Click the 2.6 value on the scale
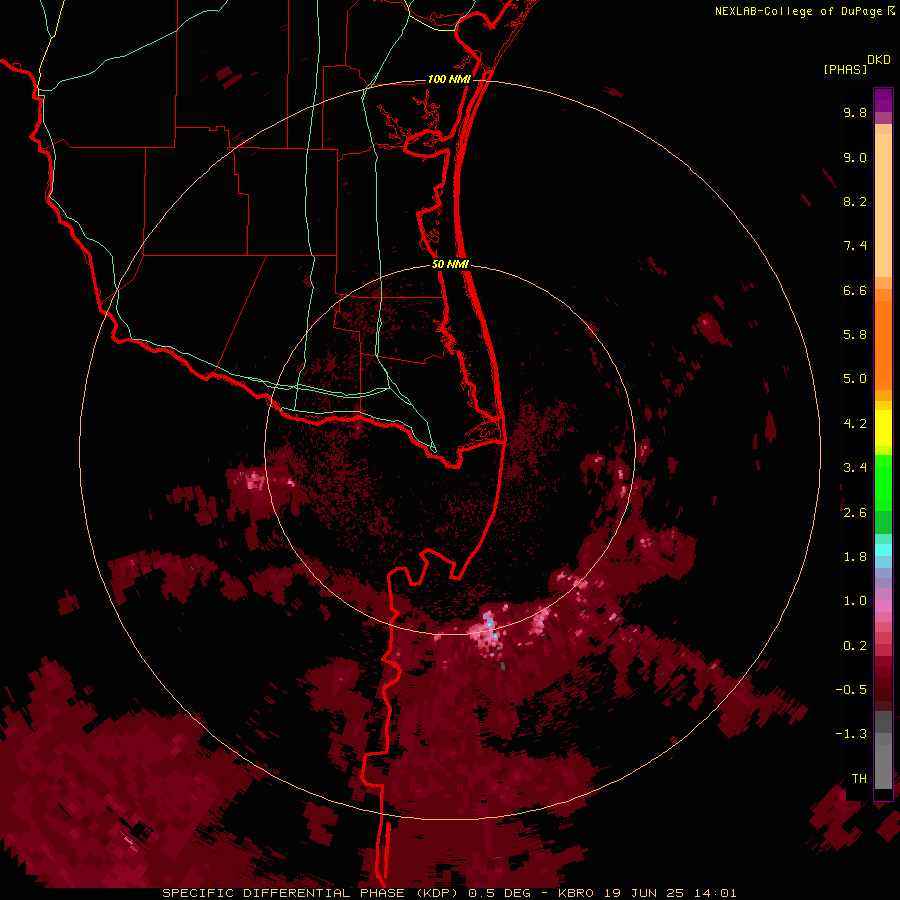The height and width of the screenshot is (900, 900). point(855,513)
